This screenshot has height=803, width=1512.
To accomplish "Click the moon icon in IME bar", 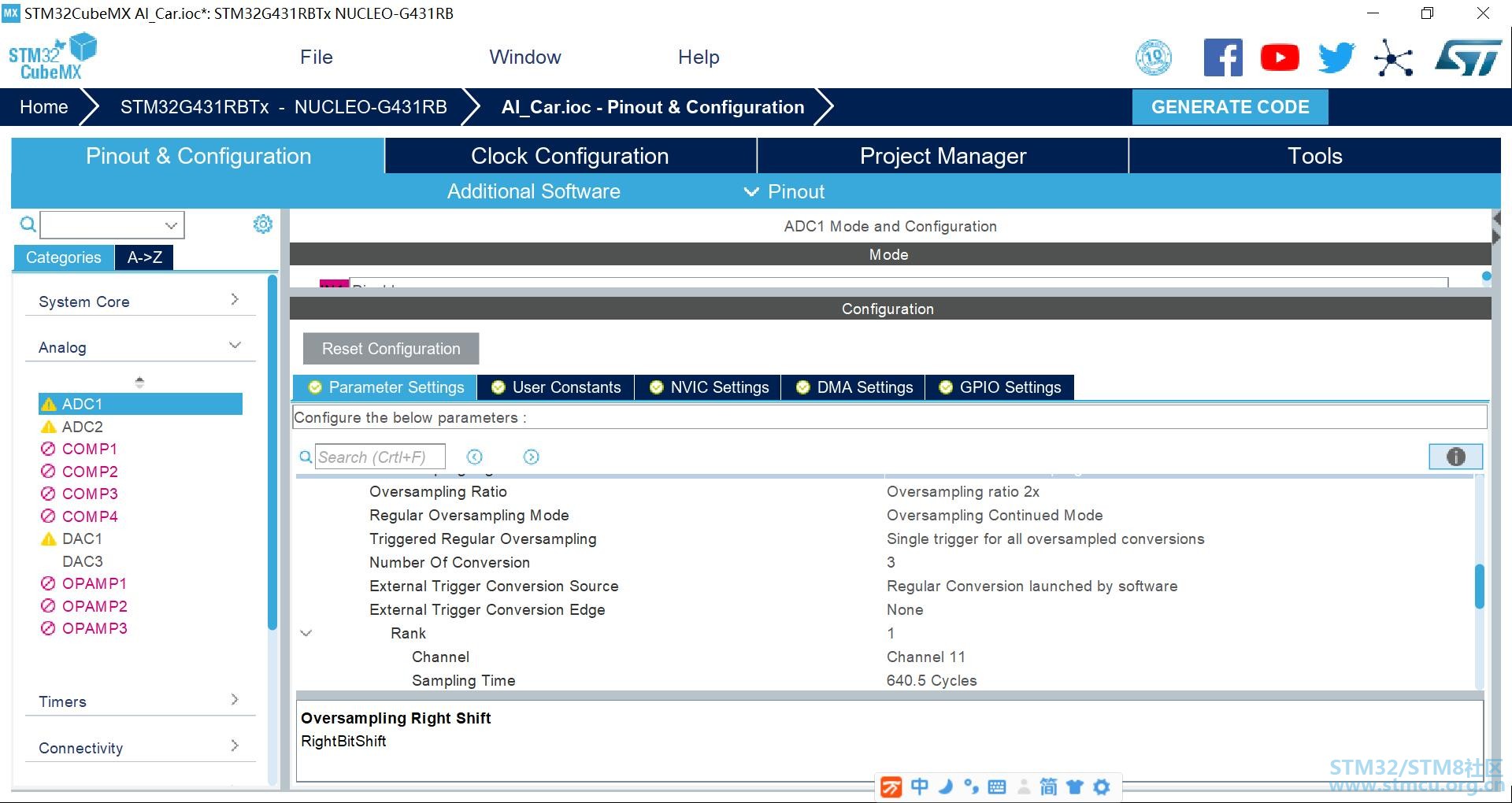I will (946, 786).
